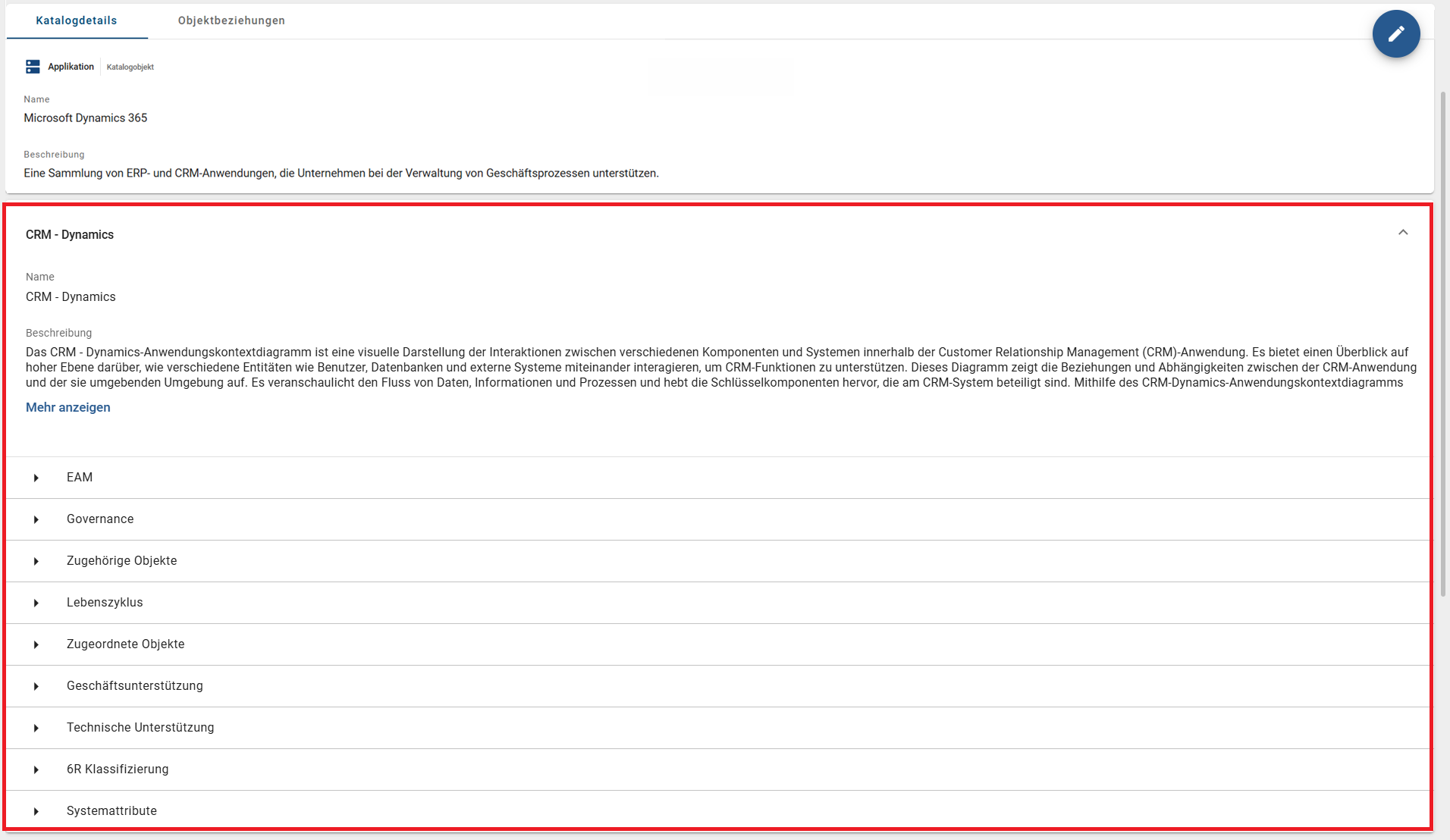Click the CRM - Dynamics section title

tap(69, 234)
